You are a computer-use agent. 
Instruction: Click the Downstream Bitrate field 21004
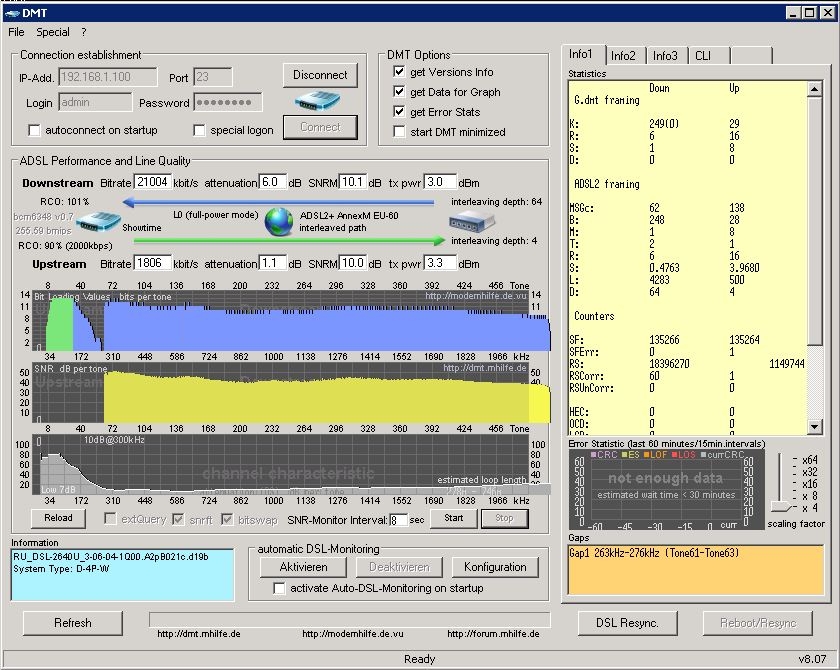[152, 182]
